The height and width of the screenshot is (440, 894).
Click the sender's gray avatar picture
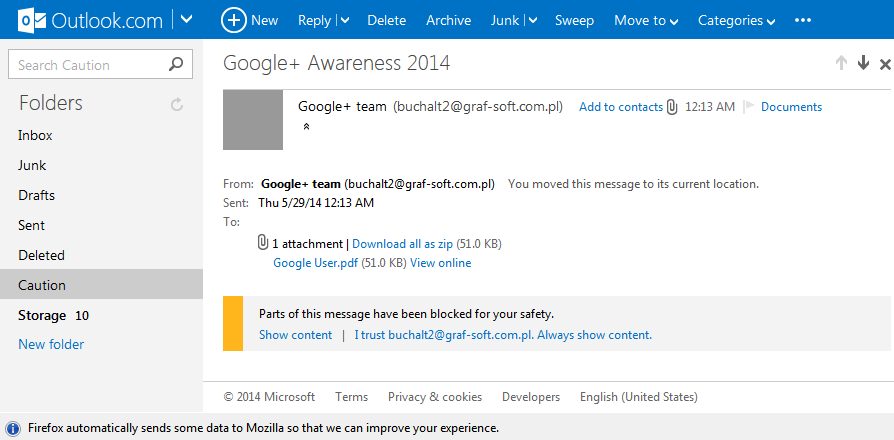pyautogui.click(x=253, y=120)
